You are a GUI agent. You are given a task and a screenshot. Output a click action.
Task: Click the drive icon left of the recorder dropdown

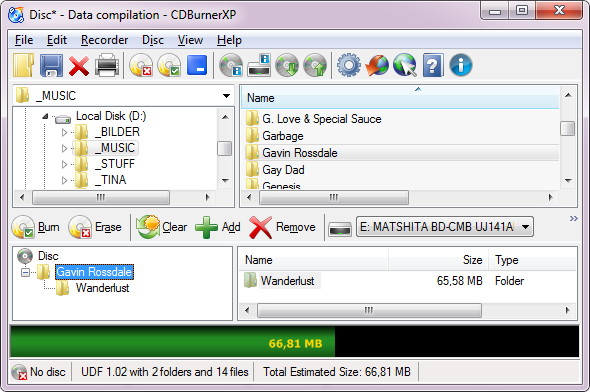340,228
